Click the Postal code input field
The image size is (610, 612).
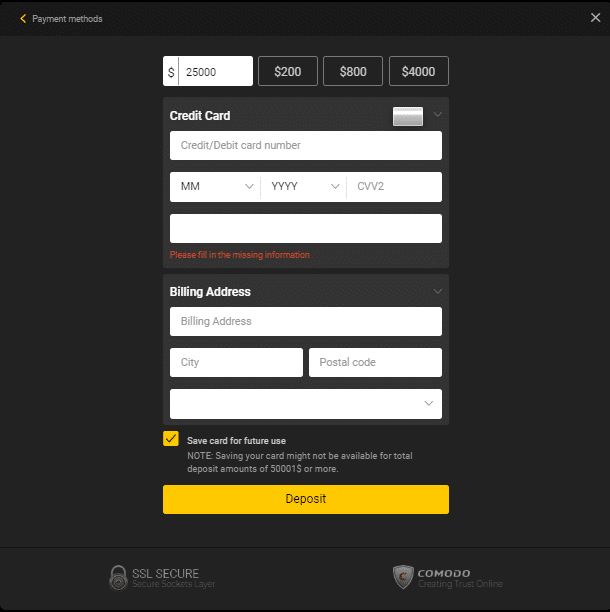(375, 362)
